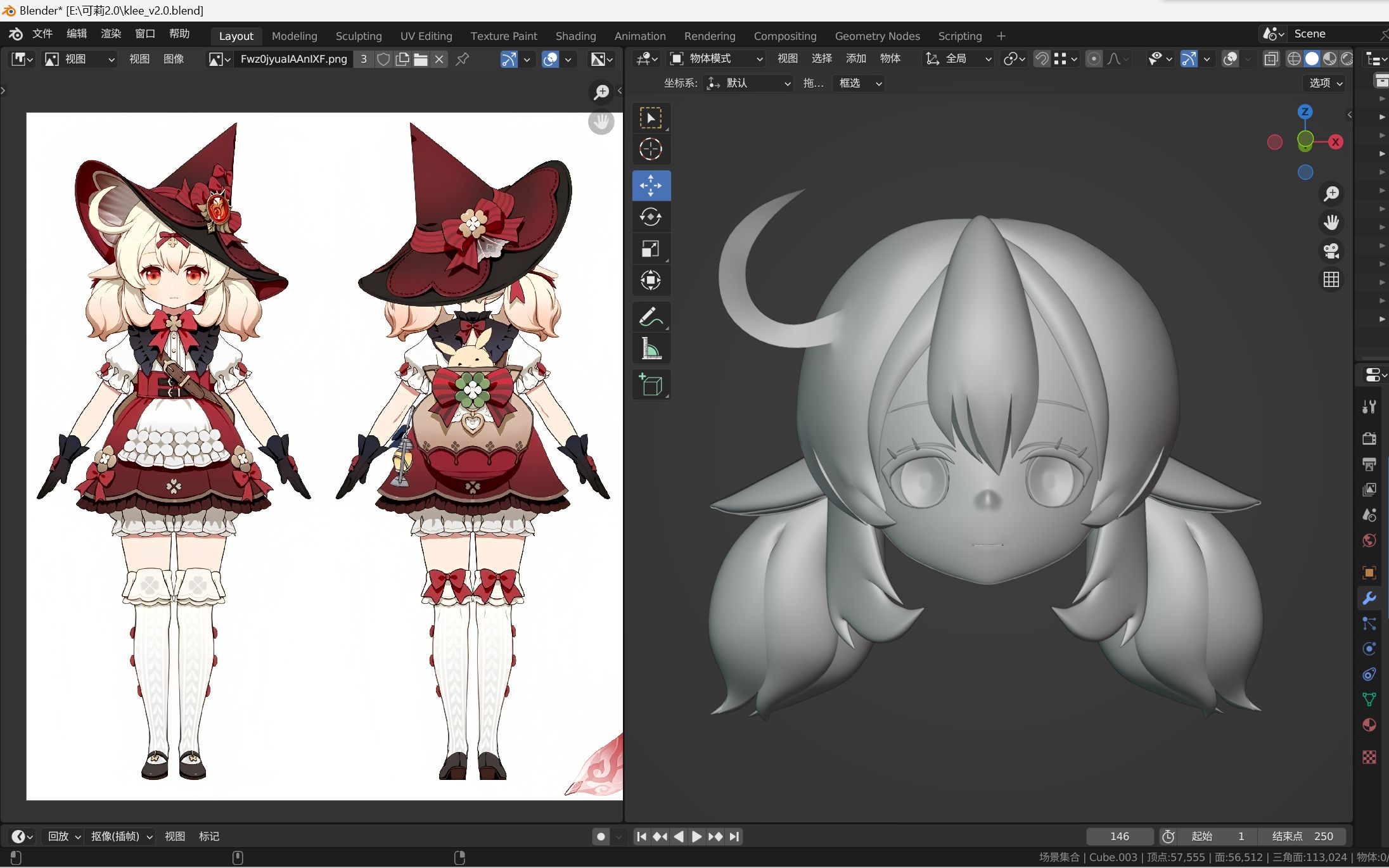Toggle fake user shield for the image
1389x868 pixels.
click(383, 59)
